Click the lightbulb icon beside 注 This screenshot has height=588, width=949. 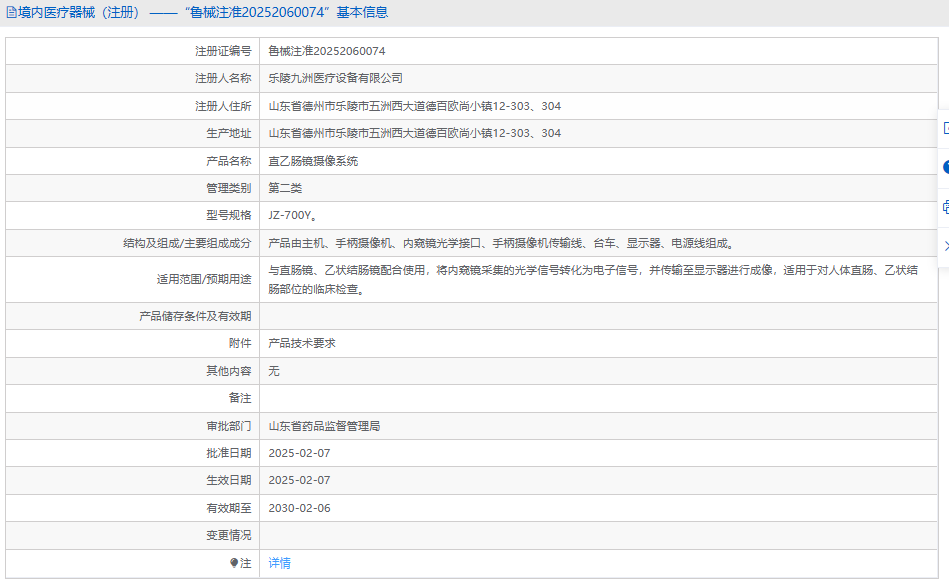[234, 563]
